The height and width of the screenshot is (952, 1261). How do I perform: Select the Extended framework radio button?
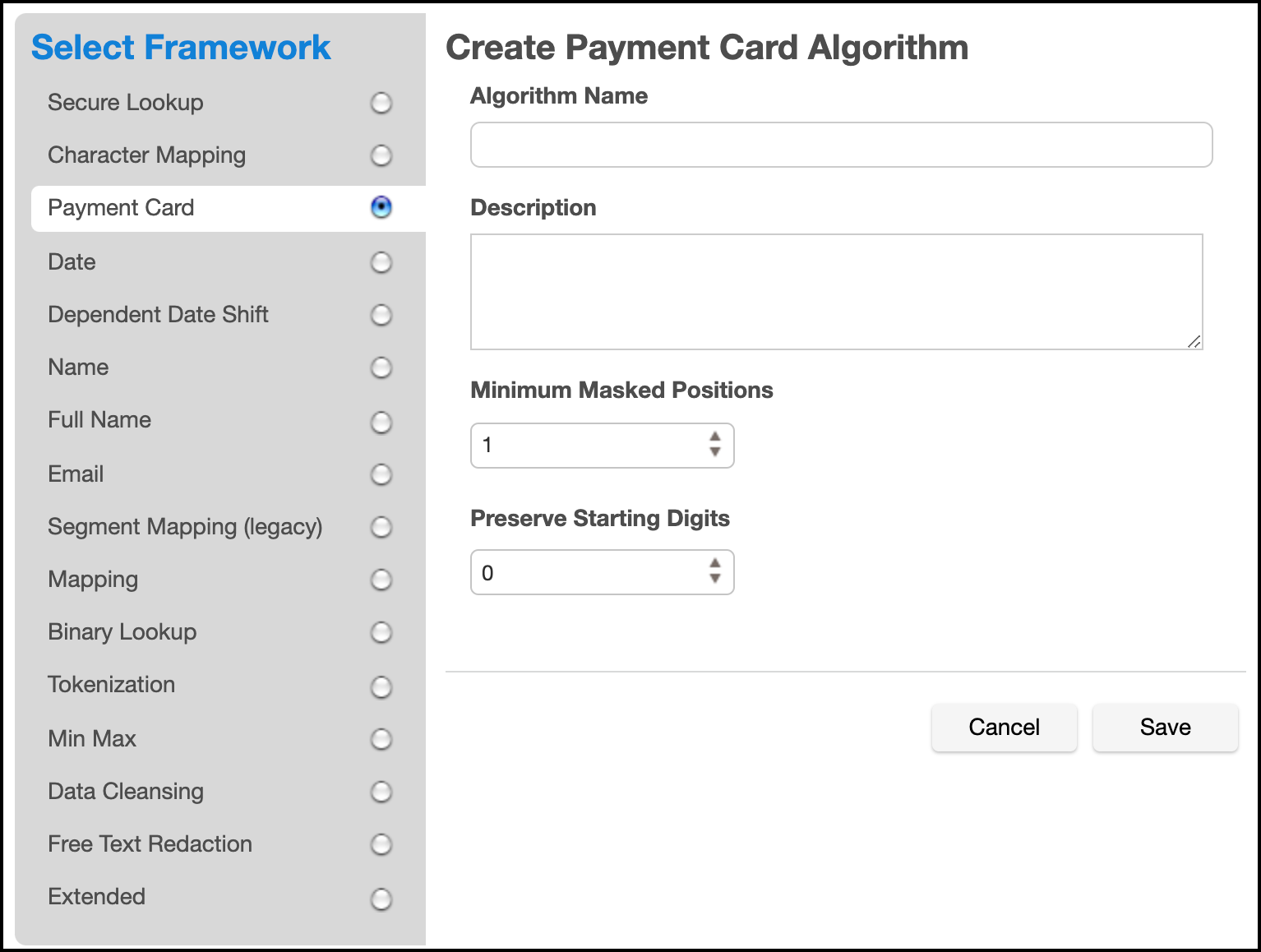[381, 899]
